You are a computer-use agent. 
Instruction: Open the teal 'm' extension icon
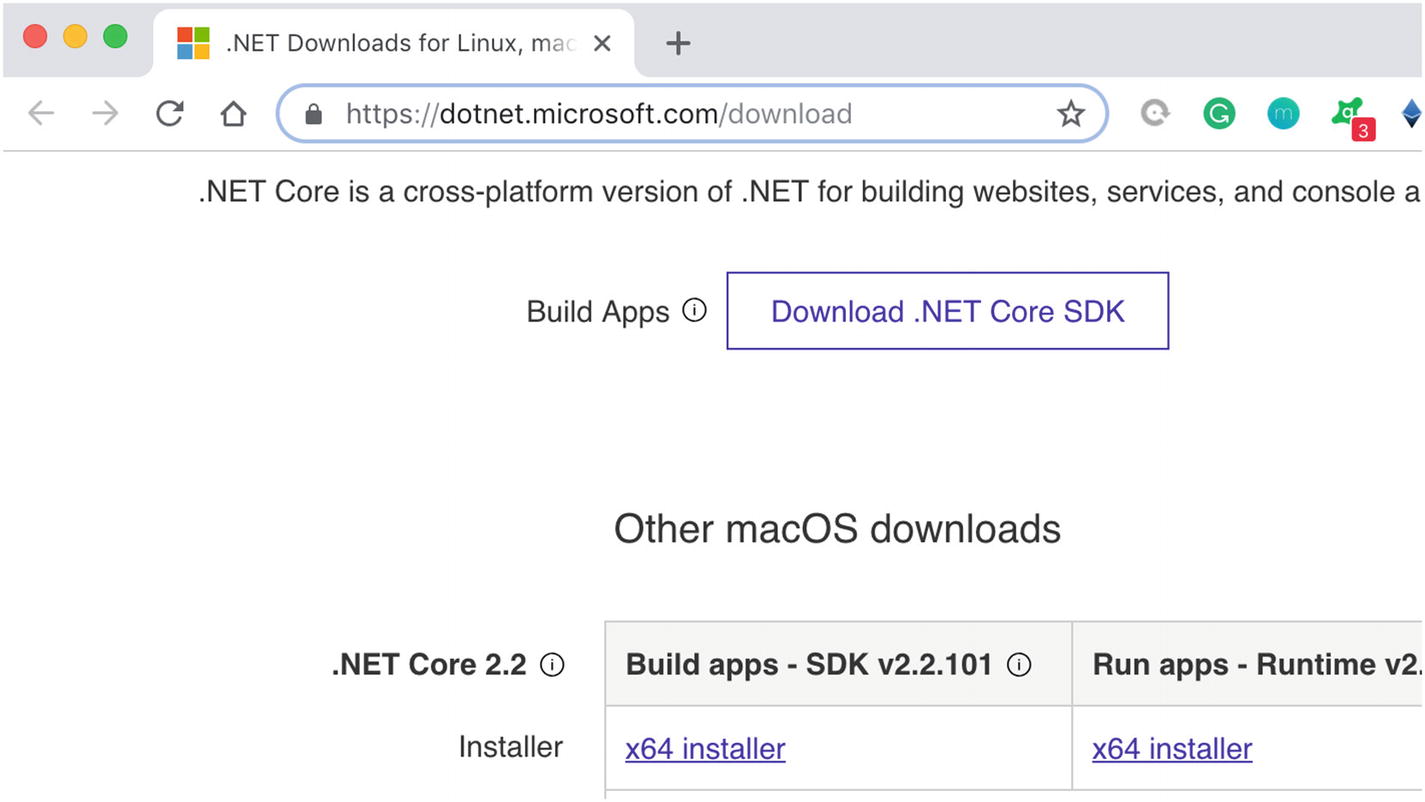(x=1283, y=114)
